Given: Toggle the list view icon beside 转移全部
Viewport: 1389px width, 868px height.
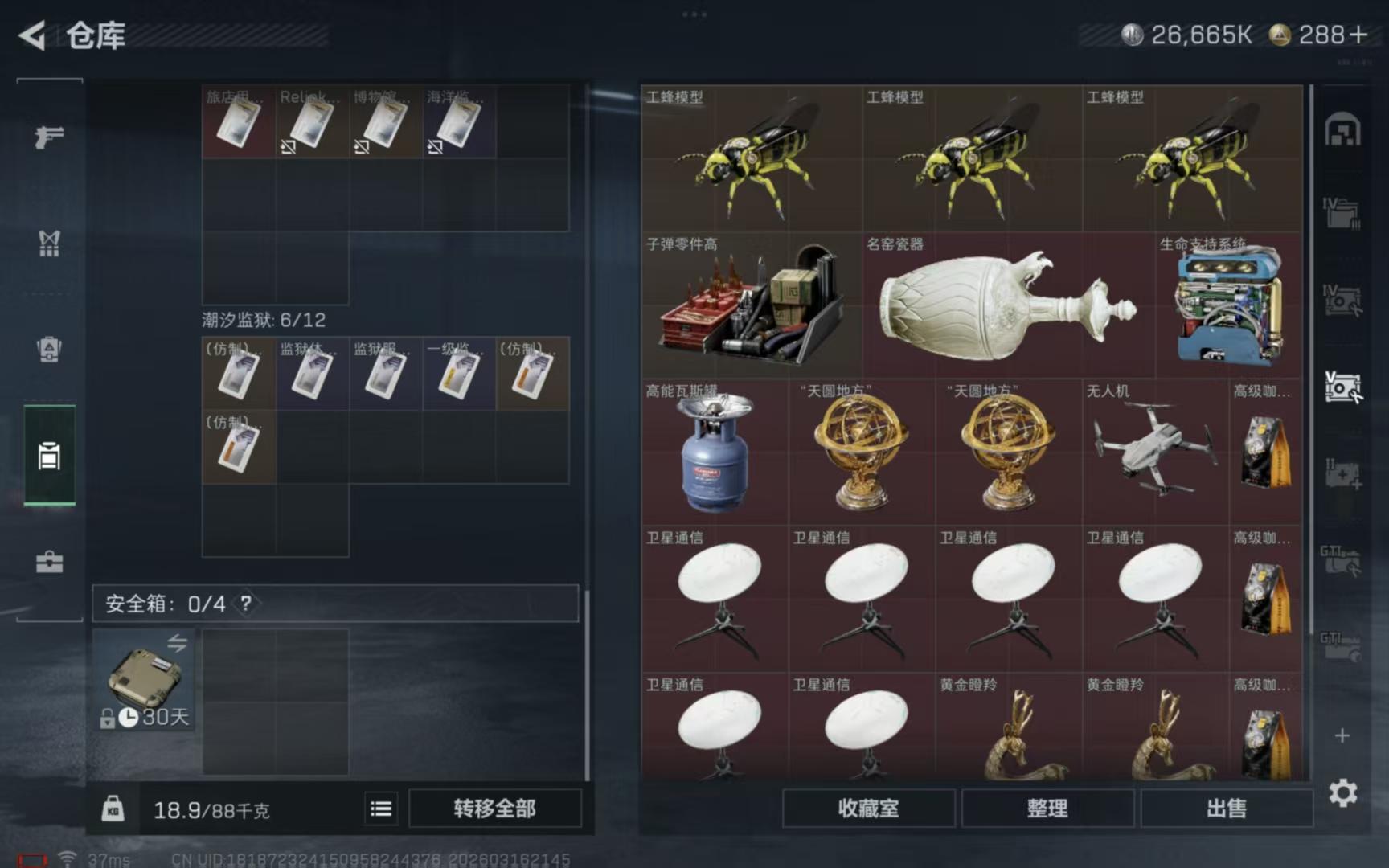Looking at the screenshot, I should (381, 809).
